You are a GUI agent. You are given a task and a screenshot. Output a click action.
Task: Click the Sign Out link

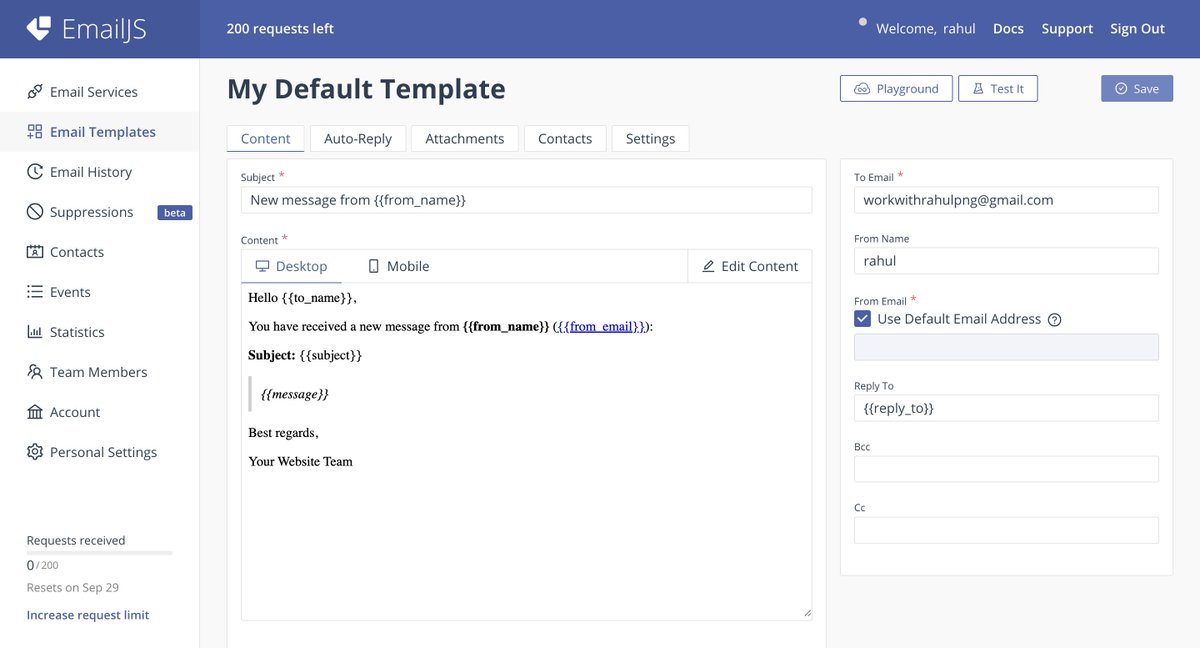pos(1137,29)
